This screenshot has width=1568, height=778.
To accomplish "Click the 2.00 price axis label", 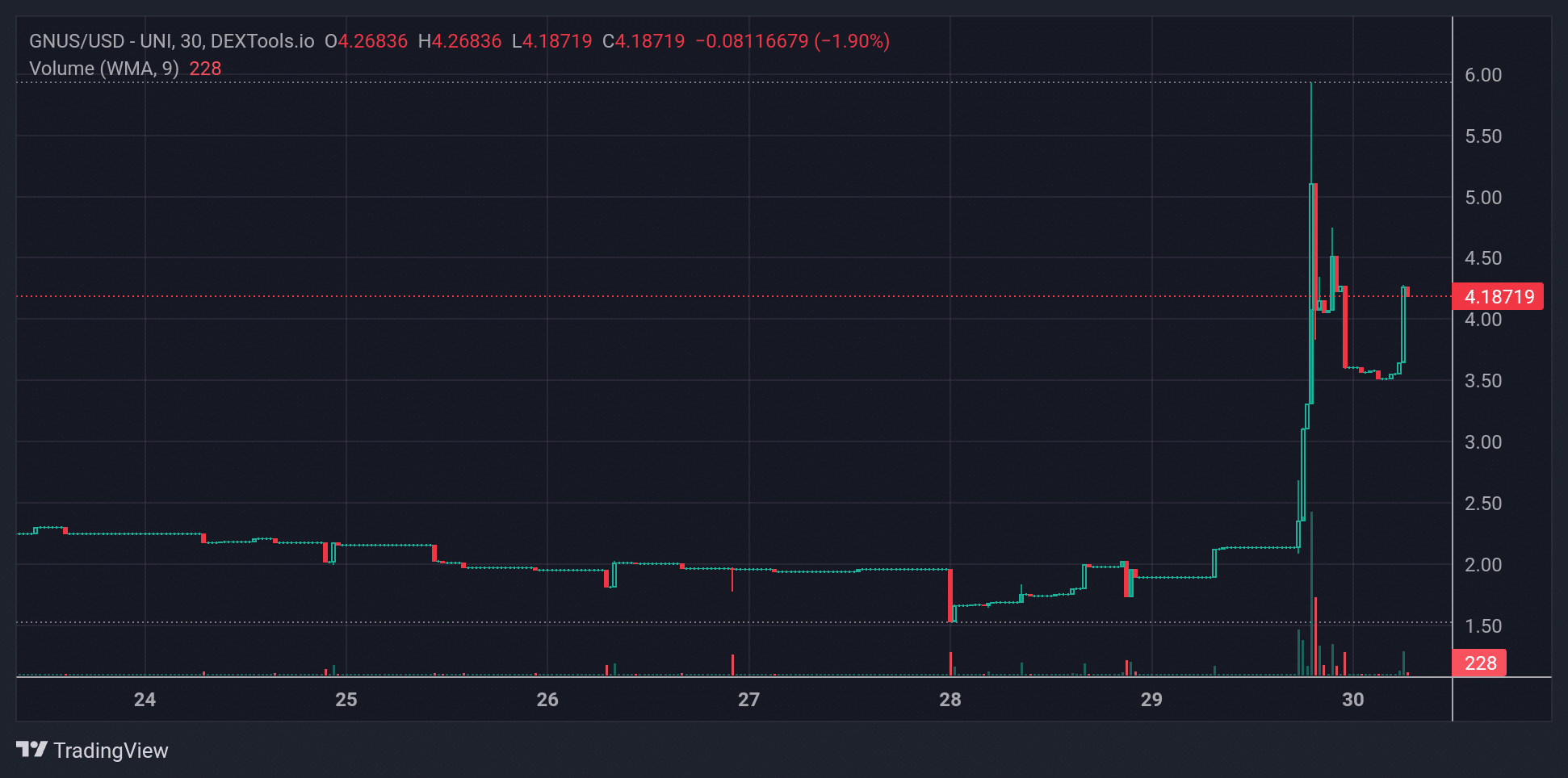I will coord(1483,565).
